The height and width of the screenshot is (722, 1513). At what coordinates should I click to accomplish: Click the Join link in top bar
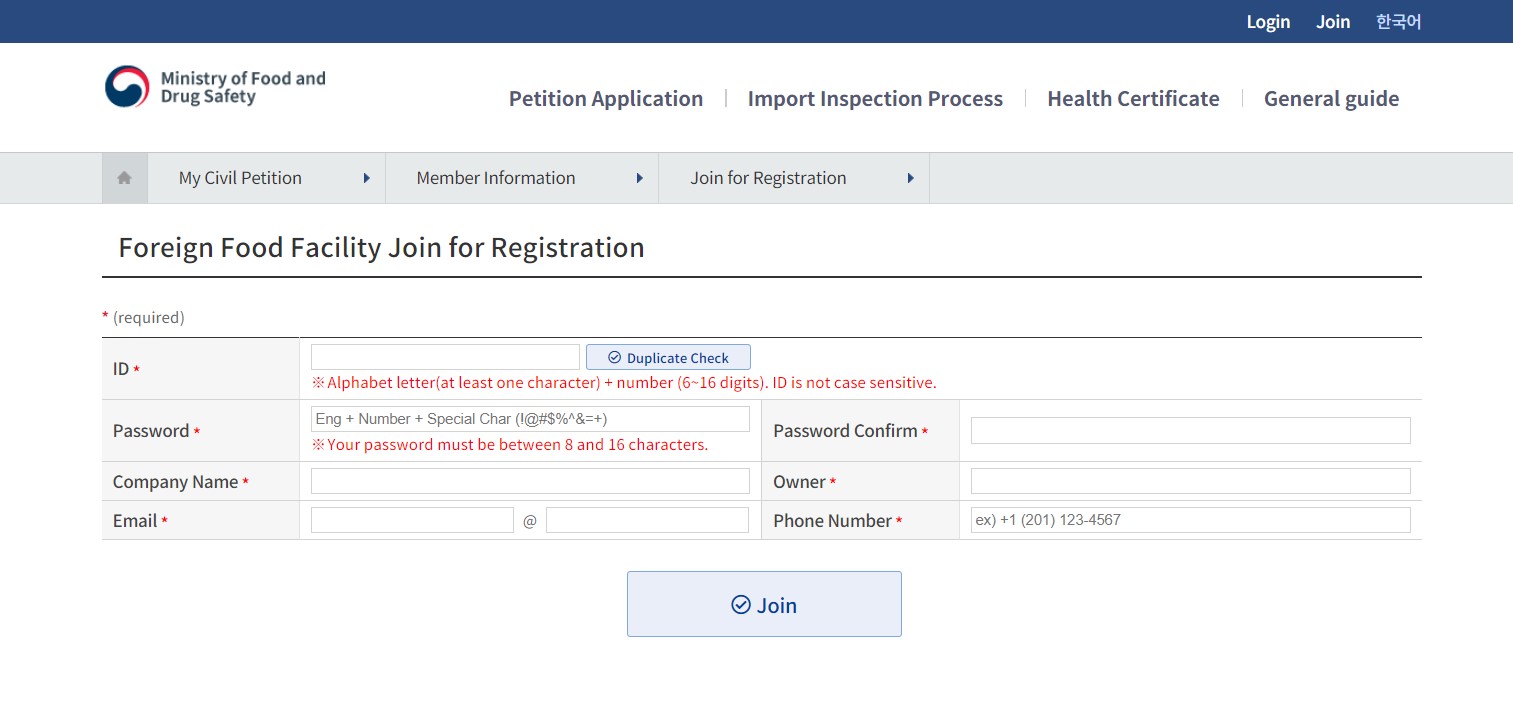click(1333, 21)
